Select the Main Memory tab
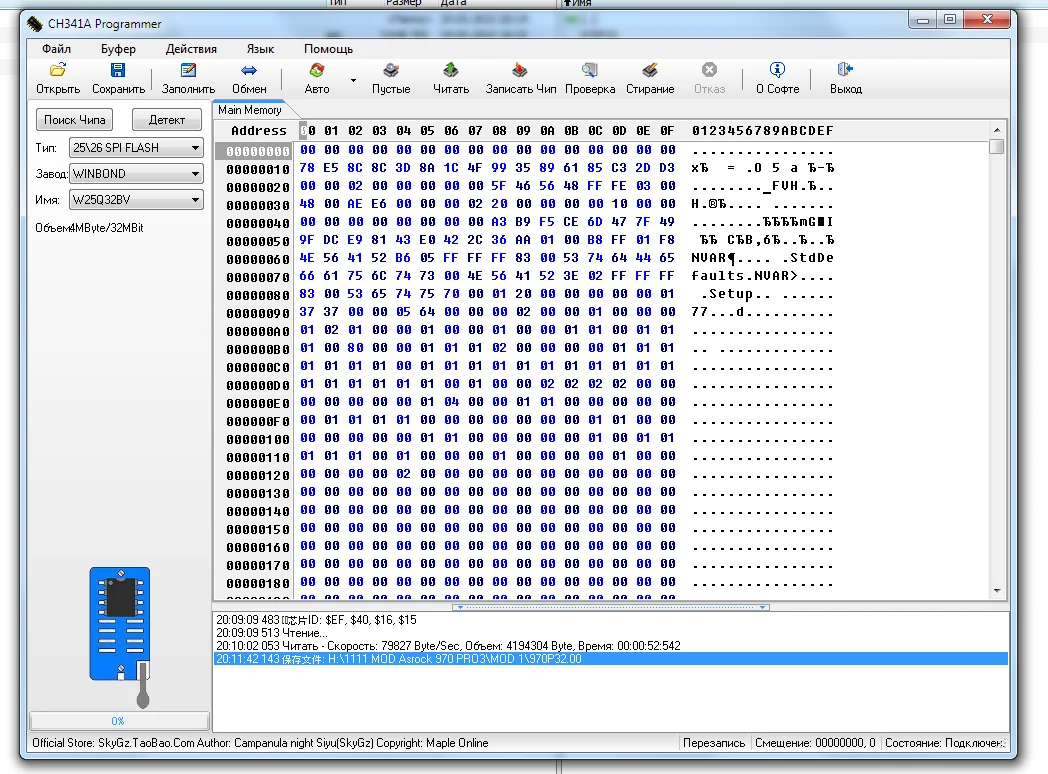Image resolution: width=1048 pixels, height=774 pixels. coord(249,110)
